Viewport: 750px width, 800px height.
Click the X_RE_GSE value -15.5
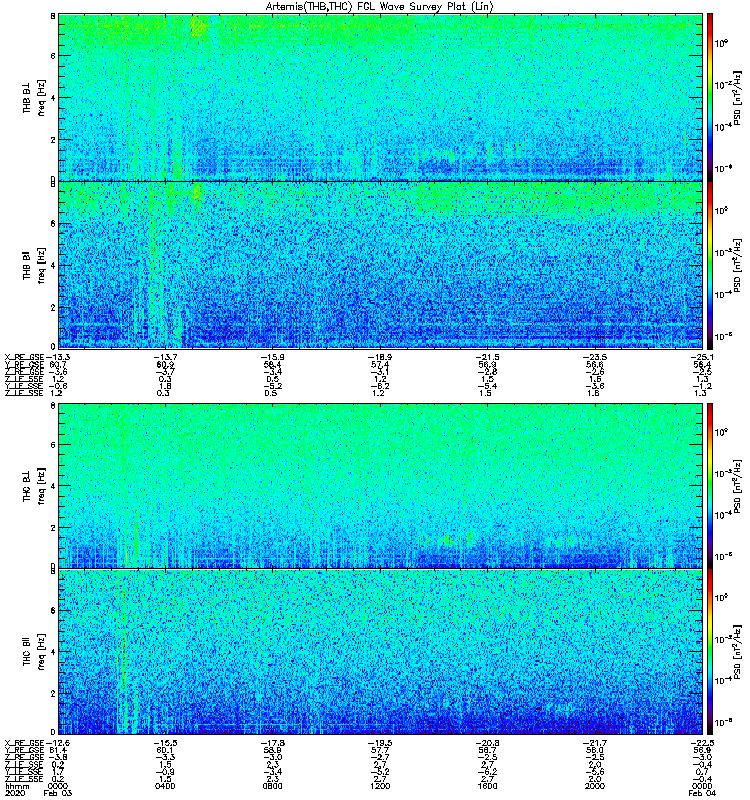[x=165, y=743]
